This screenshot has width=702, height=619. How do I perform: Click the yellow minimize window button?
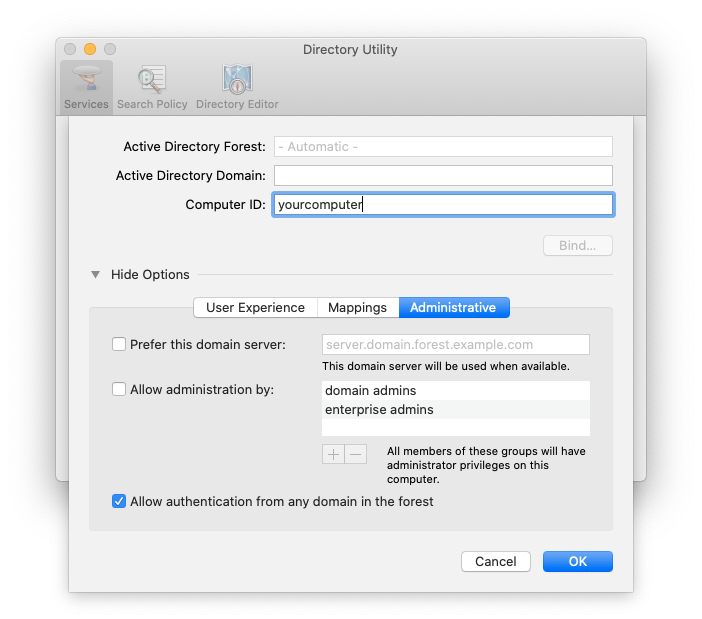pyautogui.click(x=90, y=49)
